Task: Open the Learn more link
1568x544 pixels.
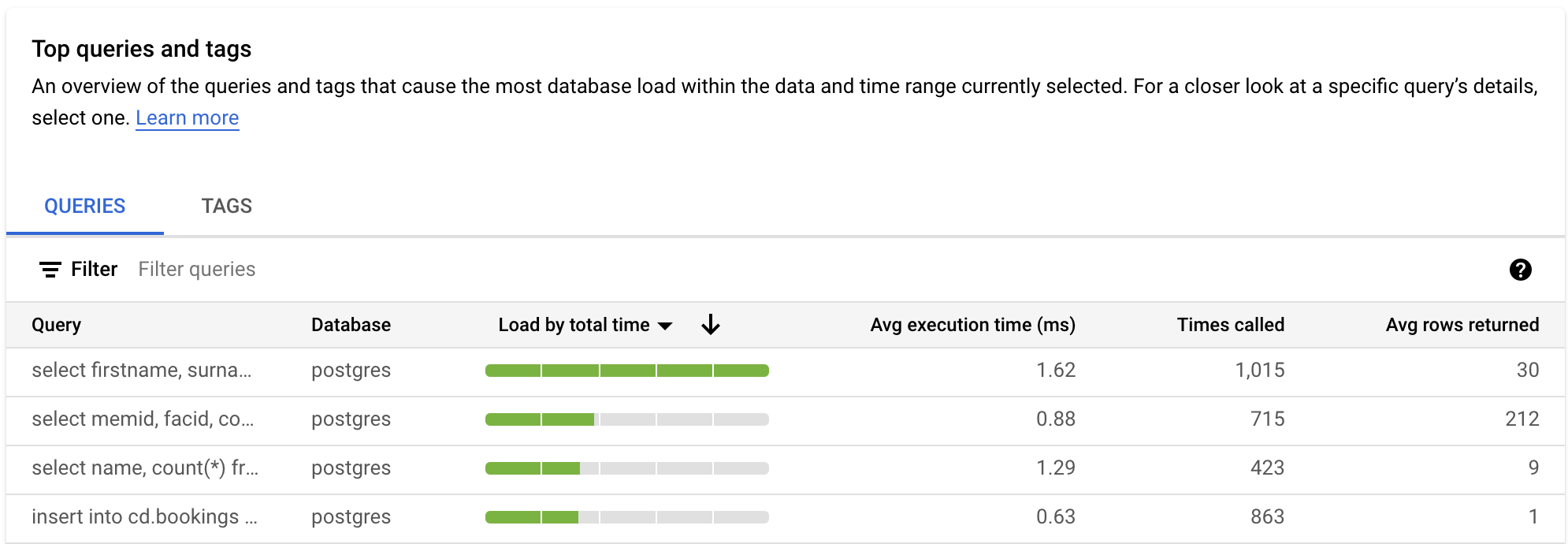Action: (x=188, y=117)
